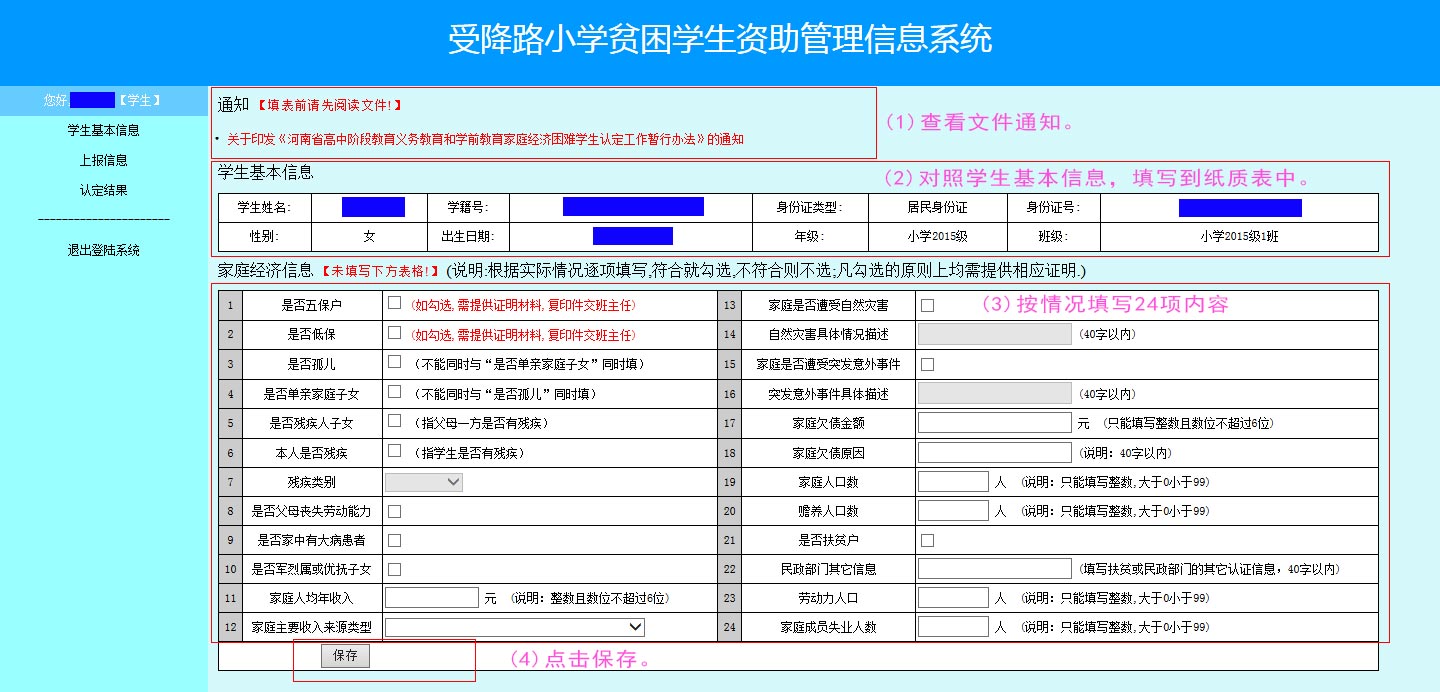Click the 劳动力人口 input field
The image size is (1440, 692).
click(x=953, y=598)
